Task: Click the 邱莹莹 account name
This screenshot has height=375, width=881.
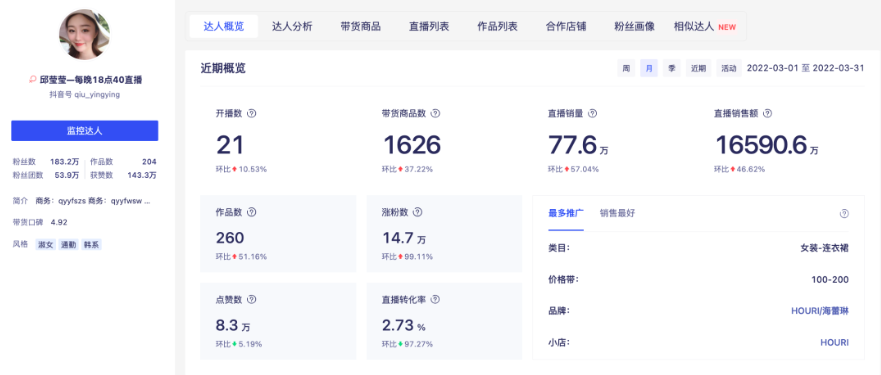Action: tap(90, 80)
